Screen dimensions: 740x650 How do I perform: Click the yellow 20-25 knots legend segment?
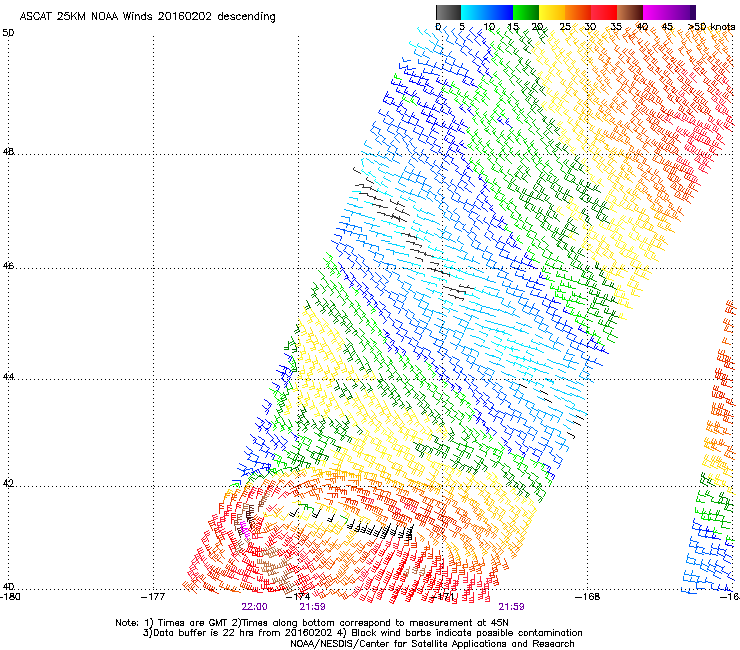pos(552,12)
